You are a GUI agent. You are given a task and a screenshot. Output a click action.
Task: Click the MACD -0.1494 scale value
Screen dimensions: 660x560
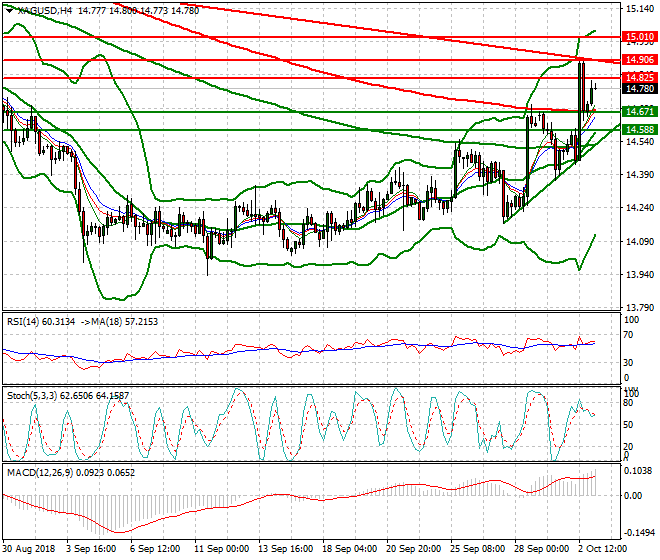(639, 533)
